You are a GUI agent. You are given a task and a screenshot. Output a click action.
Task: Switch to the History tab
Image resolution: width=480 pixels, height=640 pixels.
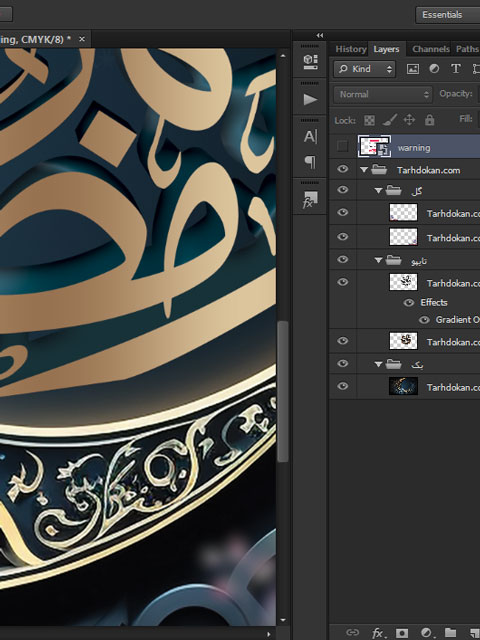pos(351,49)
